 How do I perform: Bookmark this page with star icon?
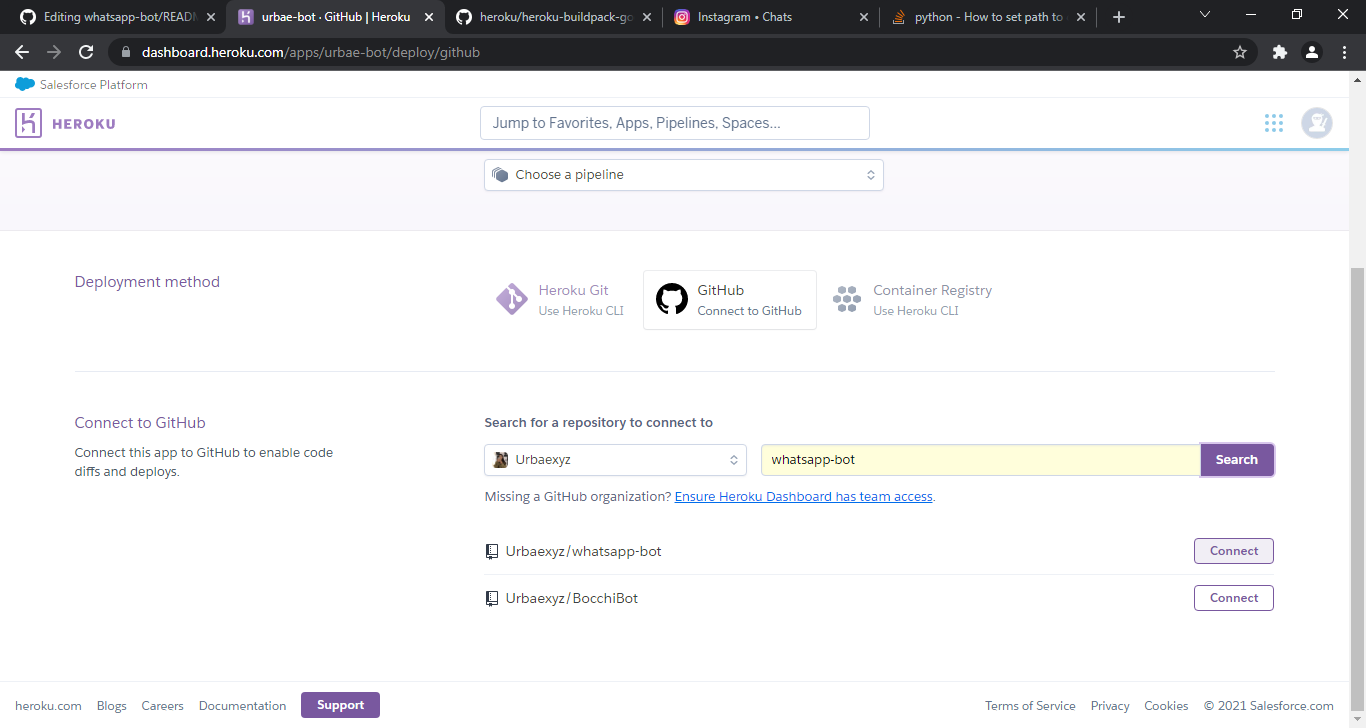point(1240,52)
